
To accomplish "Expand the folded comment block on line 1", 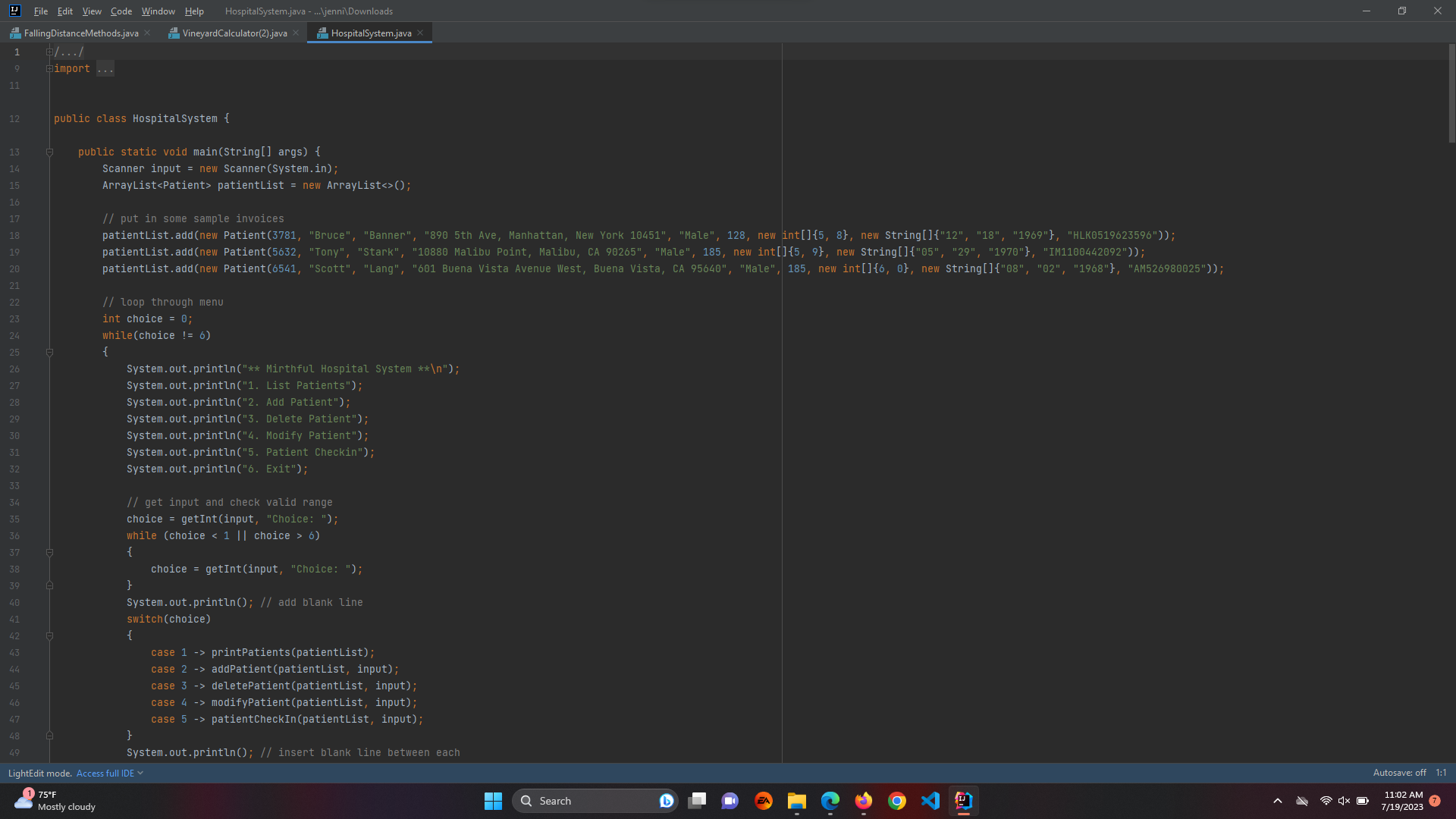I will click(49, 52).
